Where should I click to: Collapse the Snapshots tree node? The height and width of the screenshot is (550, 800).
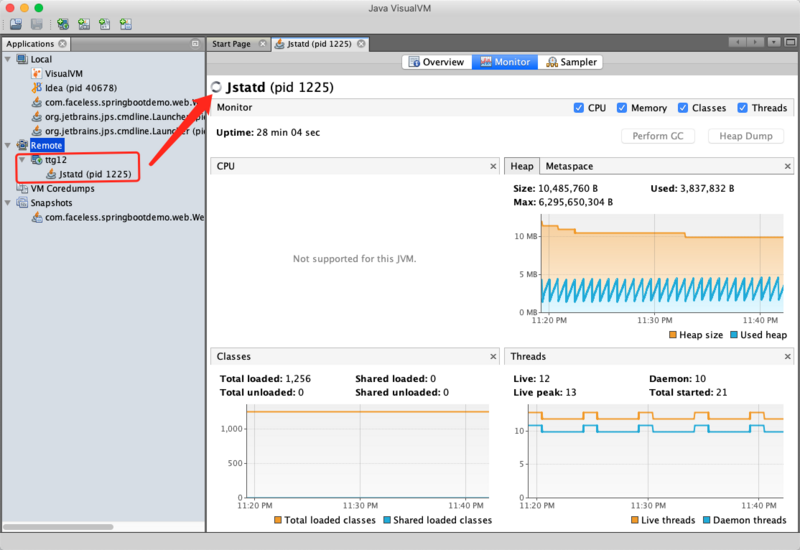coord(8,203)
